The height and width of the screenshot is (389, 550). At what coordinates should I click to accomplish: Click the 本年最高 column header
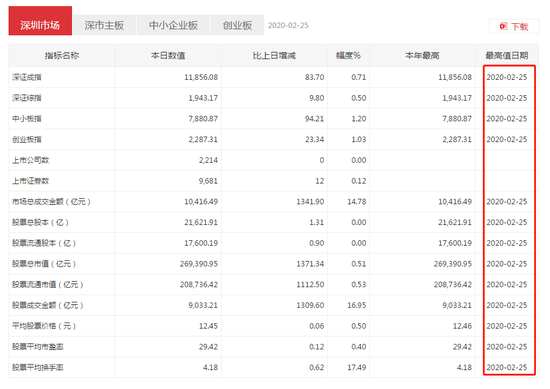point(422,55)
